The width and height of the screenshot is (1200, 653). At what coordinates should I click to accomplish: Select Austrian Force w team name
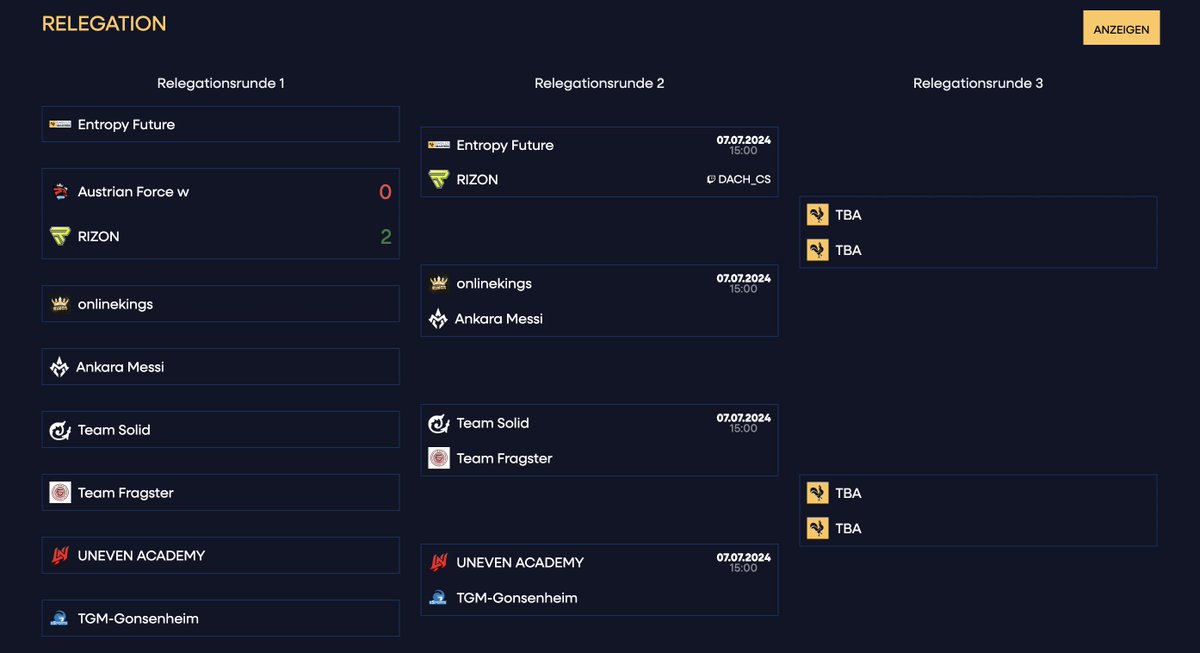coord(133,192)
